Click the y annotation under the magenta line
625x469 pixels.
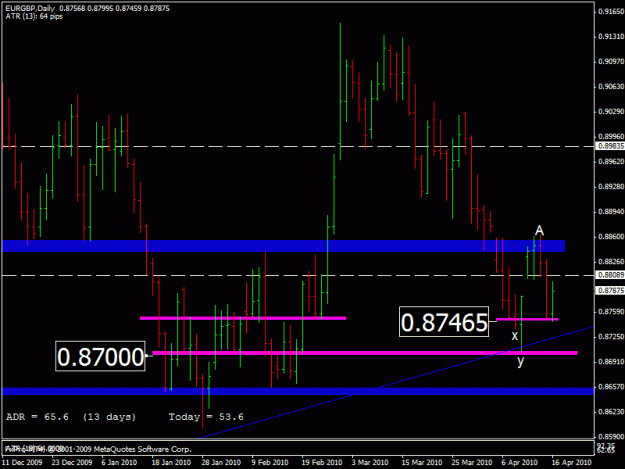pyautogui.click(x=520, y=361)
